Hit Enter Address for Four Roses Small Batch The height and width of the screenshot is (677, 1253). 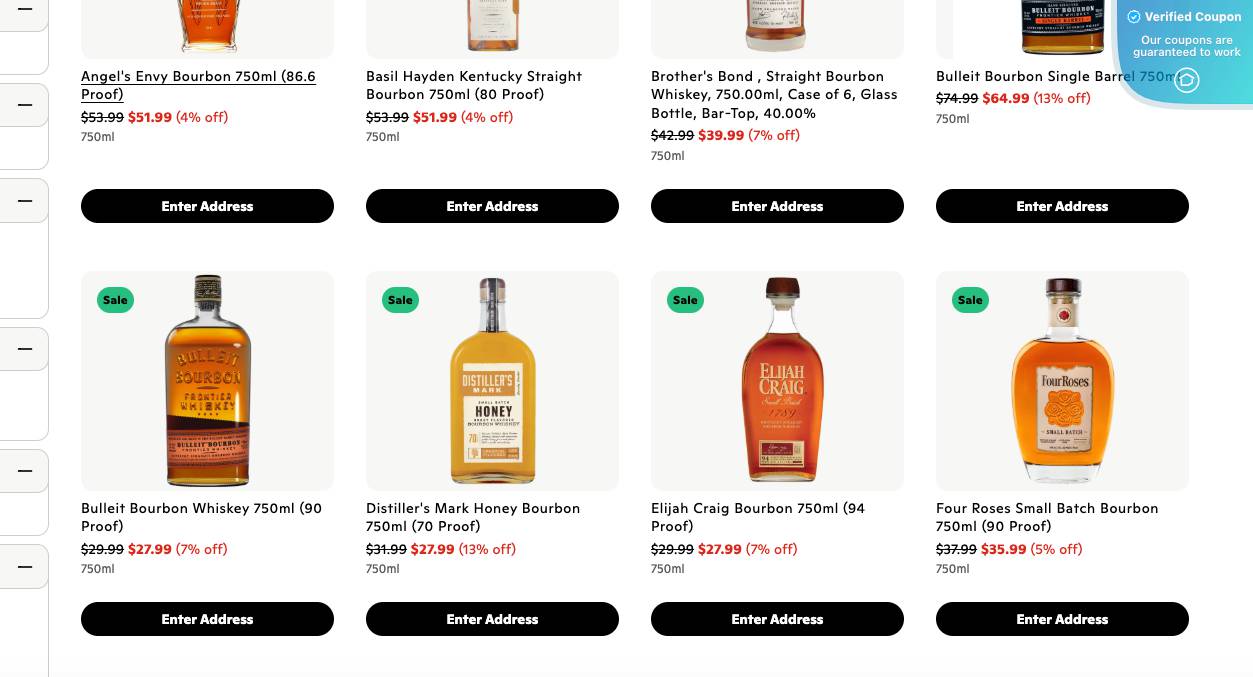point(1062,619)
